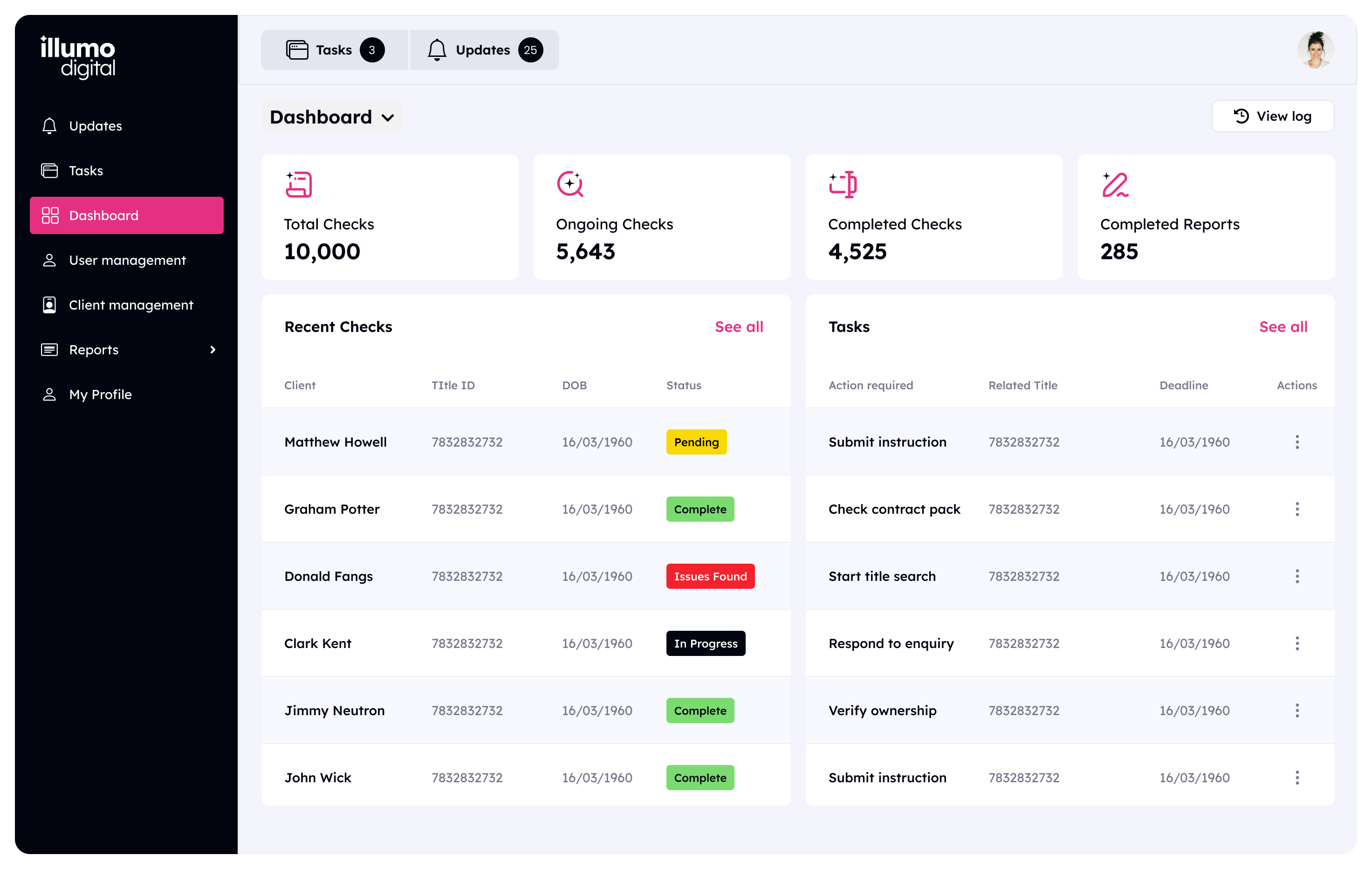This screenshot has height=869, width=1372.
Task: Switch to the Tasks tab in header
Action: pos(335,50)
